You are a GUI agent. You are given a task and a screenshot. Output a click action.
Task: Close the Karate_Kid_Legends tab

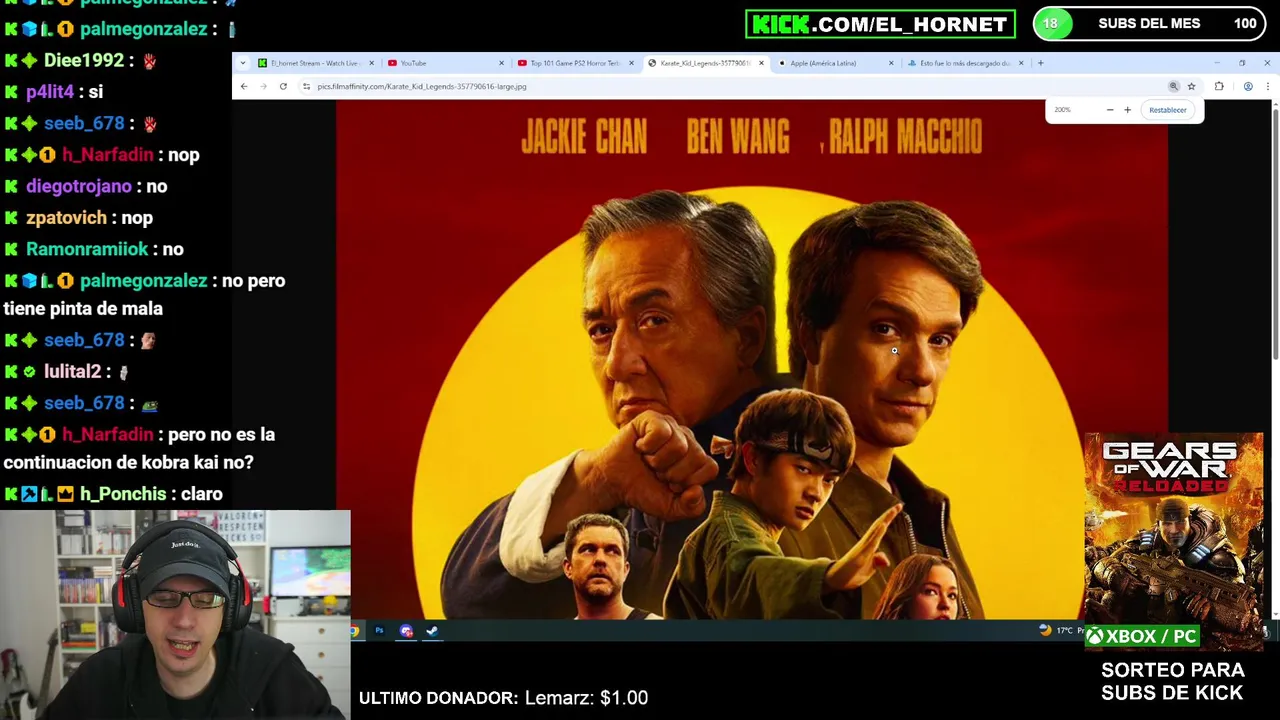pos(761,63)
